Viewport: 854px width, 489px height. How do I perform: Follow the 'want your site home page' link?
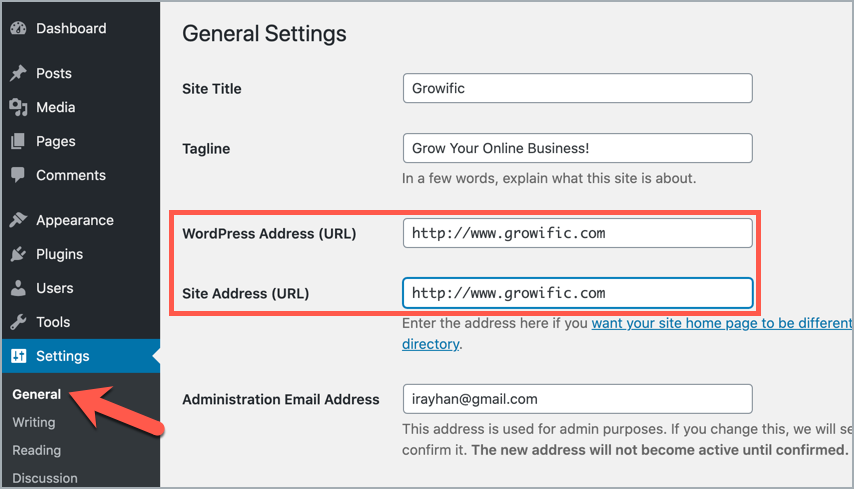point(722,323)
